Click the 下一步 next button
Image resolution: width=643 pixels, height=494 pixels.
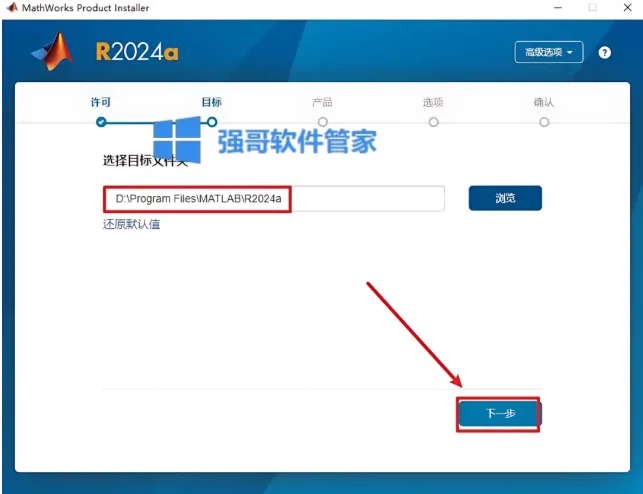click(x=500, y=413)
